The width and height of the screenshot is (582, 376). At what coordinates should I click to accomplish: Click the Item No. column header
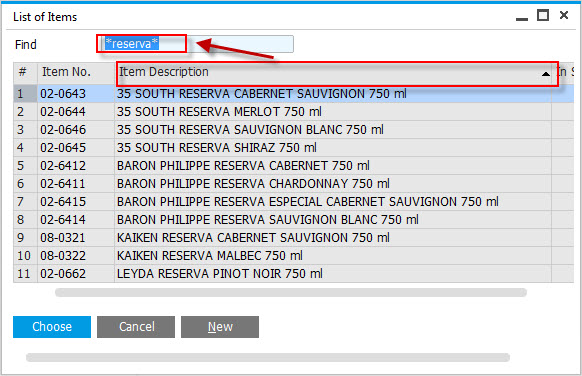click(76, 73)
